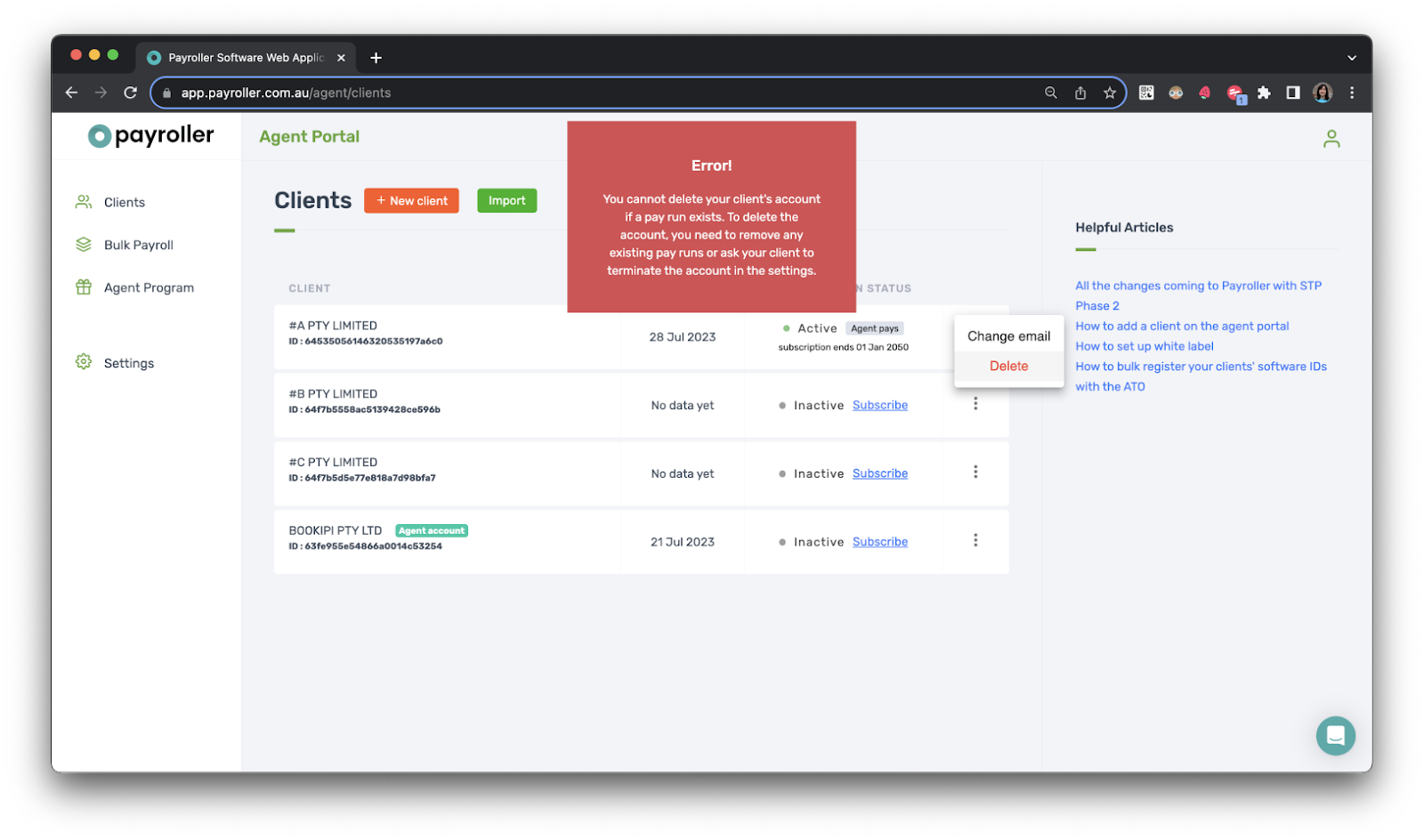
Task: Close the Payroller Software tab
Action: coord(341,58)
